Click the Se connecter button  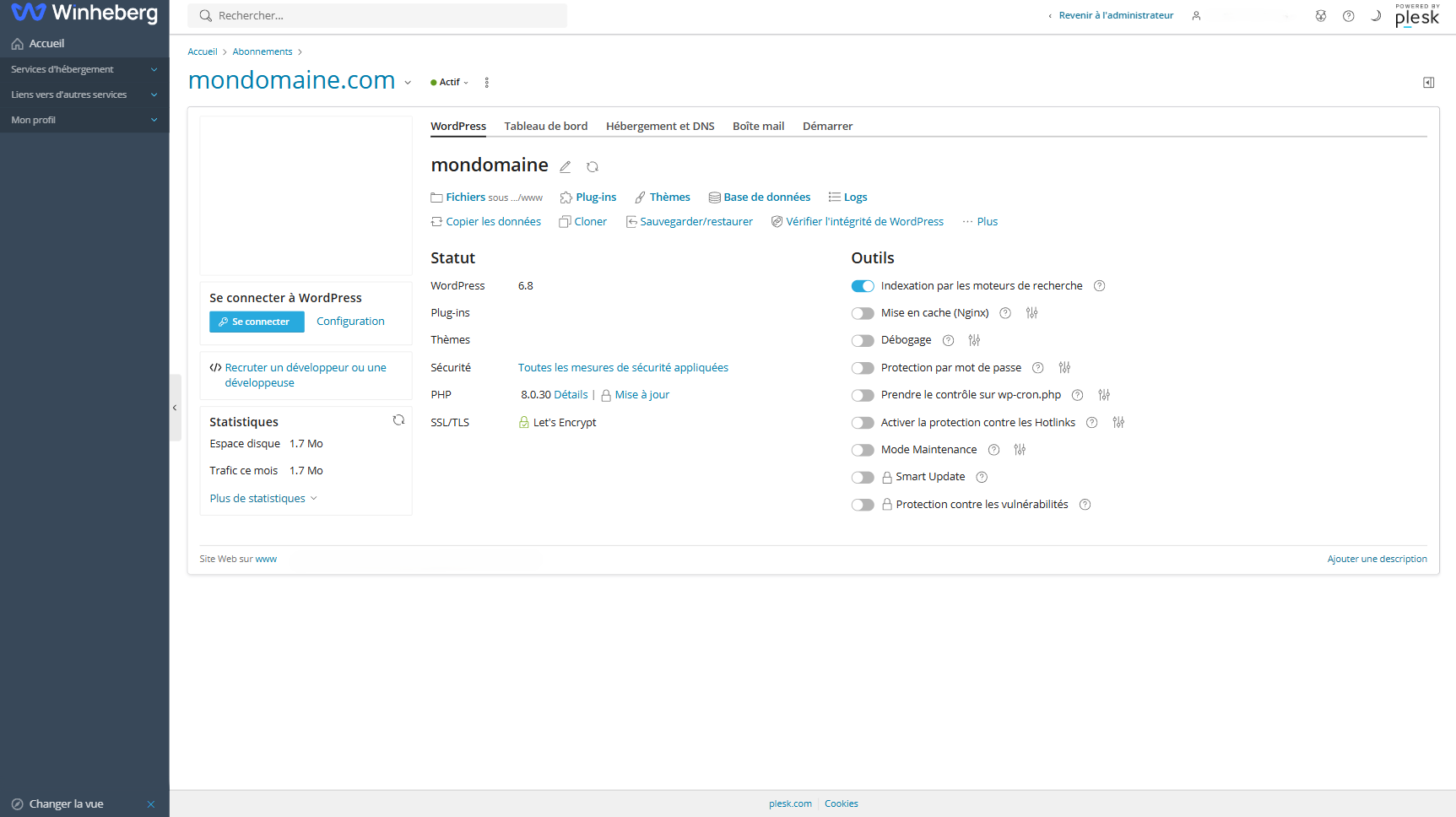click(257, 322)
